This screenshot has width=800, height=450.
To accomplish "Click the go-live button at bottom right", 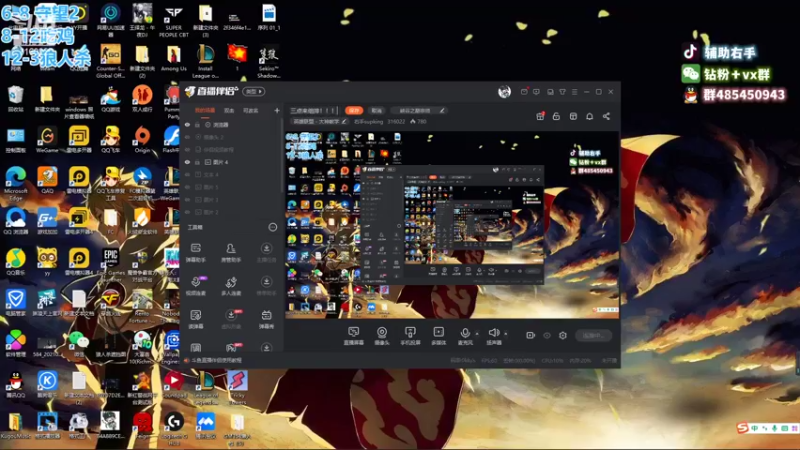I will 593,335.
